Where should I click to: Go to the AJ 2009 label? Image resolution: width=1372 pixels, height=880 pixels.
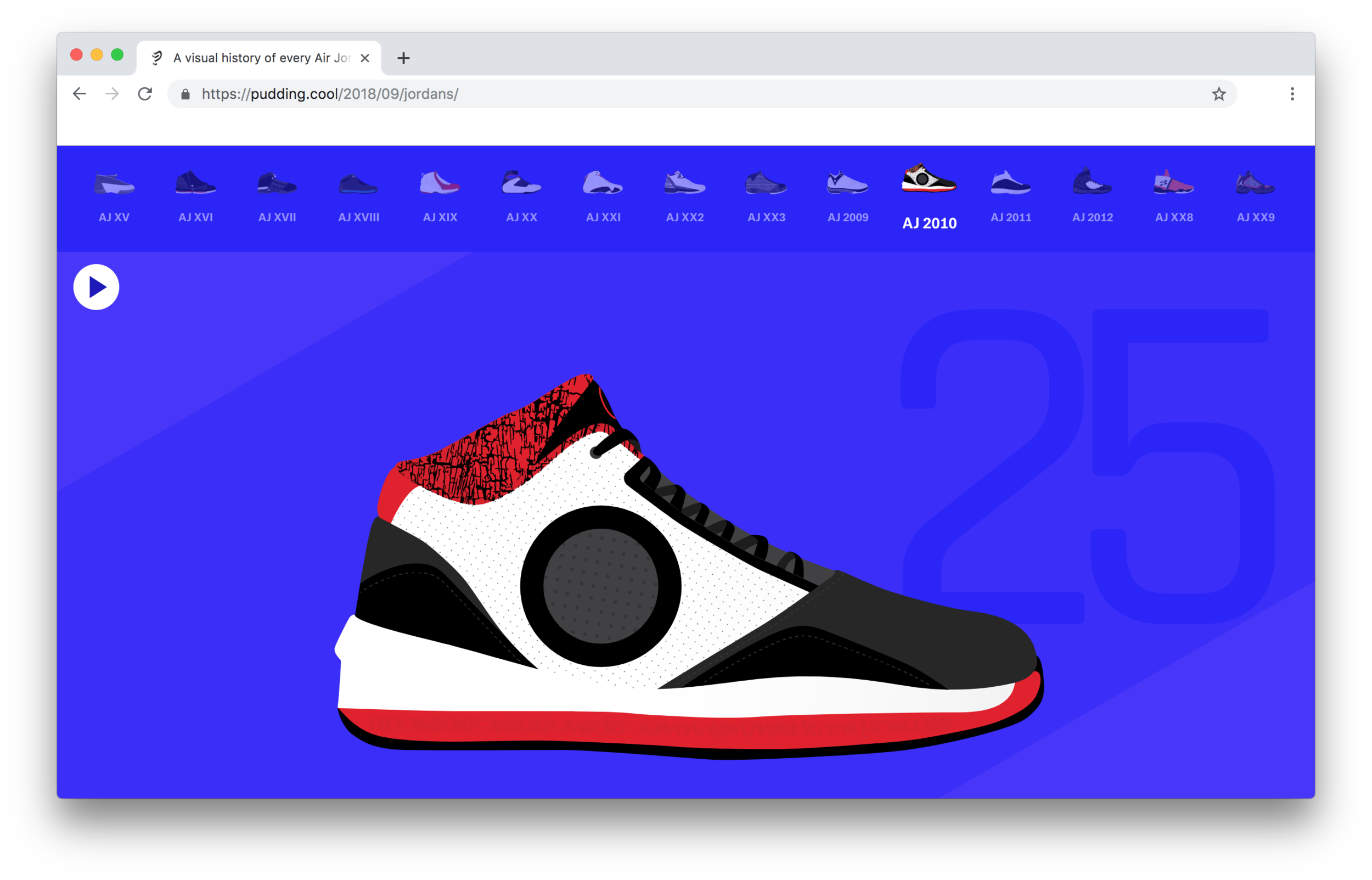click(848, 217)
